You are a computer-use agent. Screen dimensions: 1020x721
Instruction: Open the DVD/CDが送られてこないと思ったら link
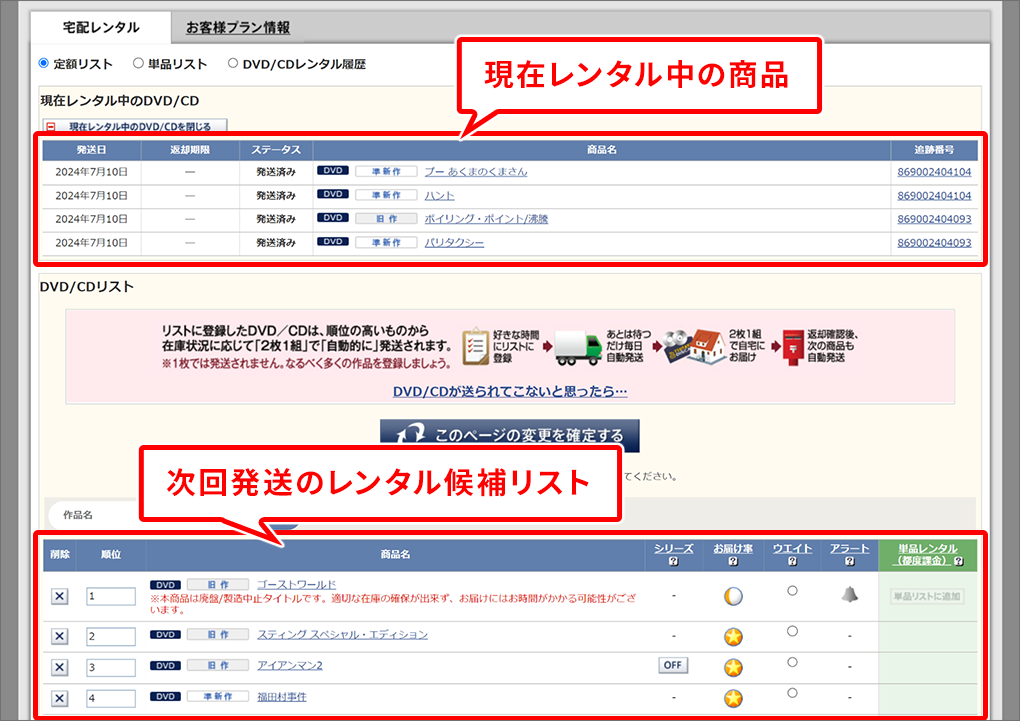(x=510, y=391)
